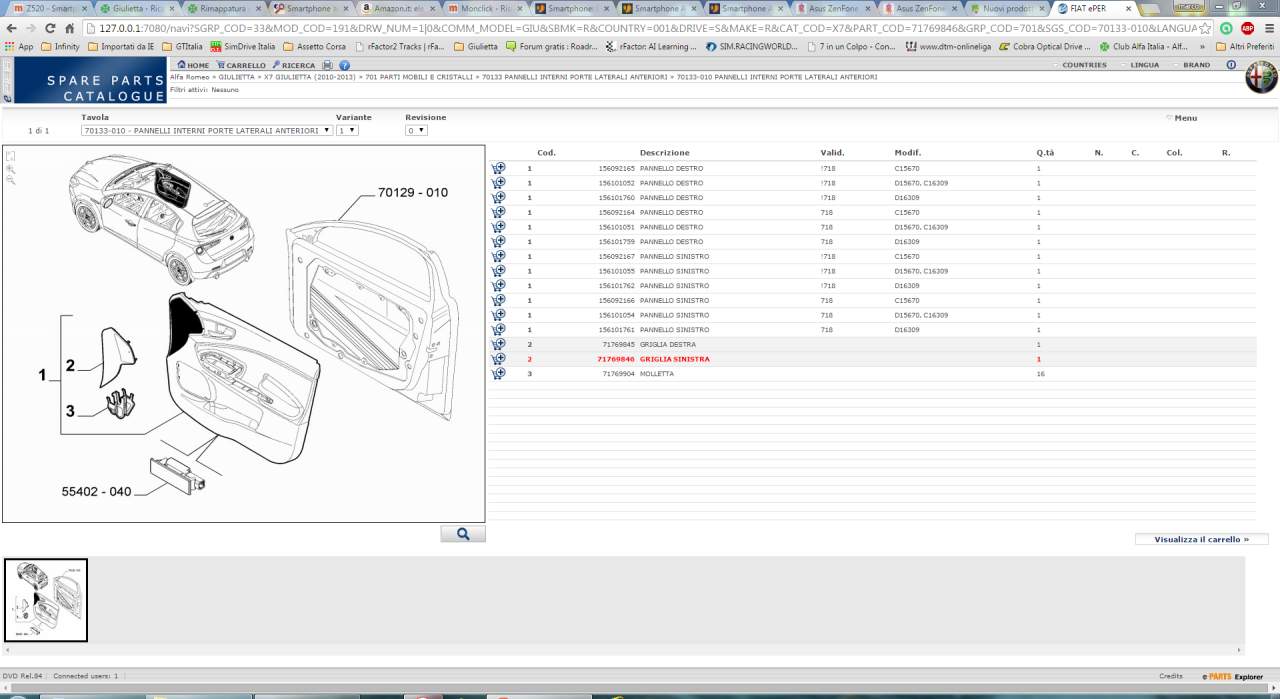Viewport: 1280px width, 699px height.
Task: Select the GRIGLIA SINISTRA description text
Action: [x=675, y=359]
